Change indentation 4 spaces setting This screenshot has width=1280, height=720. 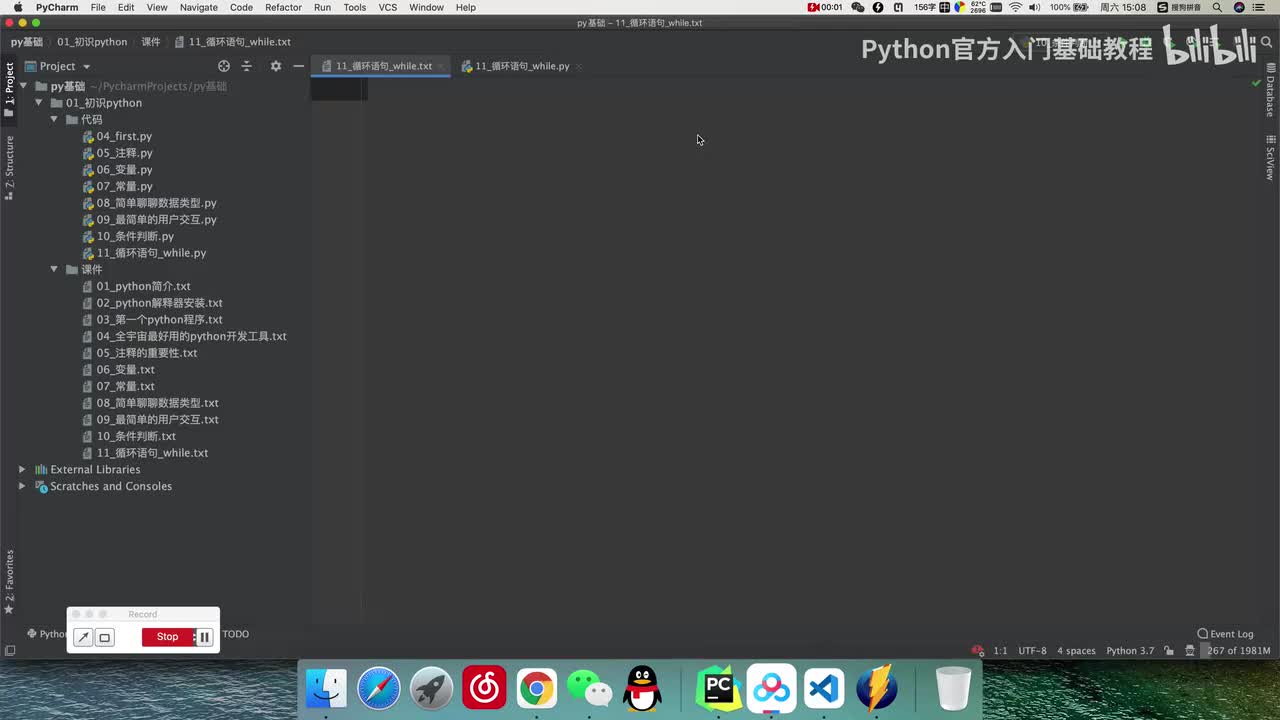coord(1076,651)
